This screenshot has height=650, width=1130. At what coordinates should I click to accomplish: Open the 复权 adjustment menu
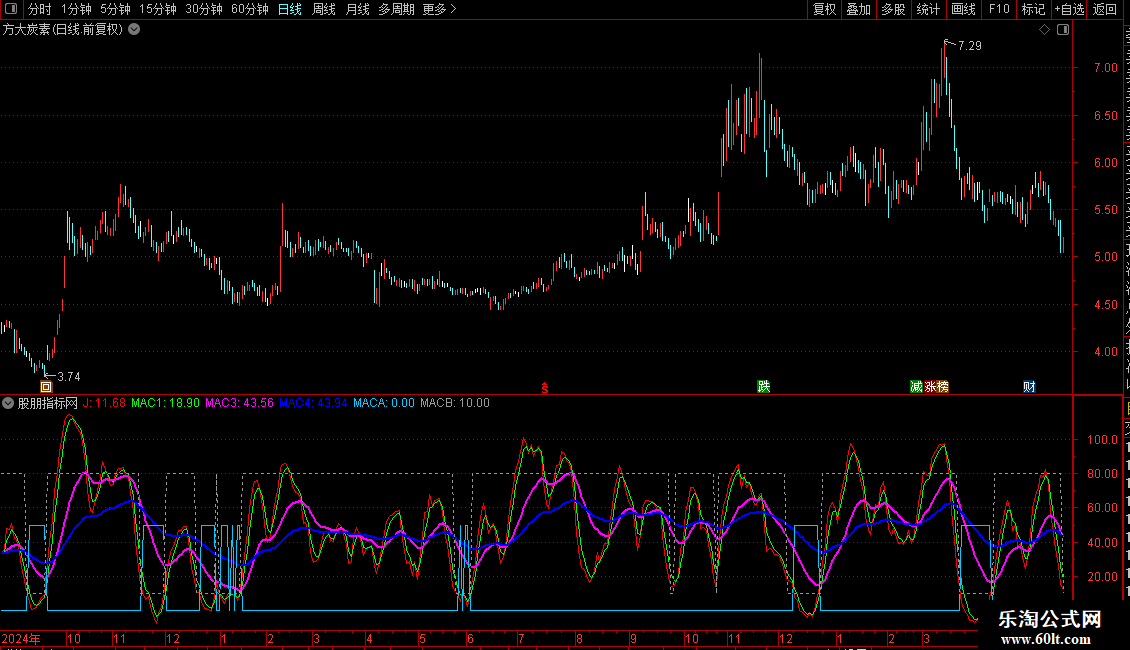tap(824, 9)
